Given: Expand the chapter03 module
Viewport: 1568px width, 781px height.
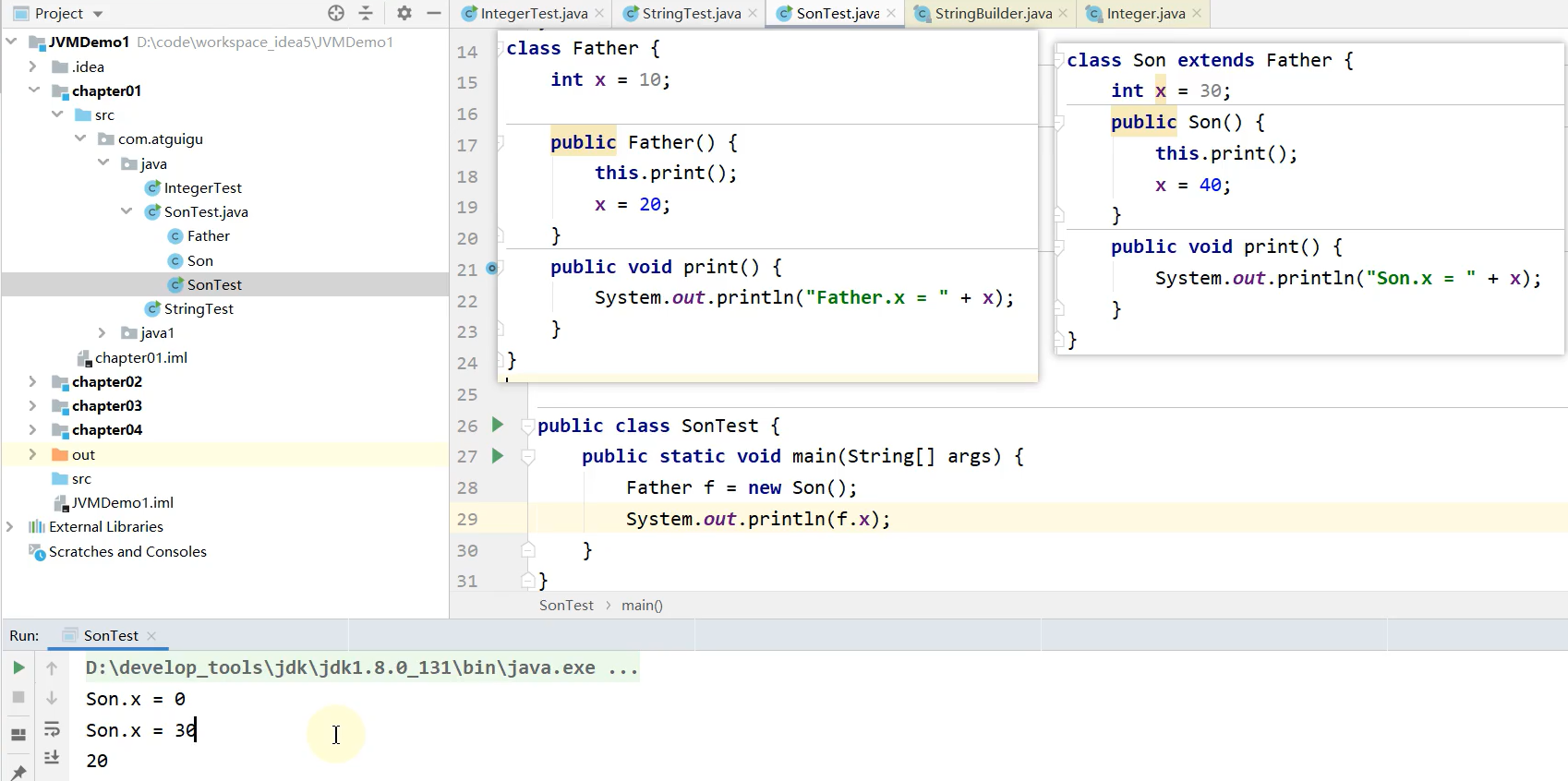Looking at the screenshot, I should point(33,405).
